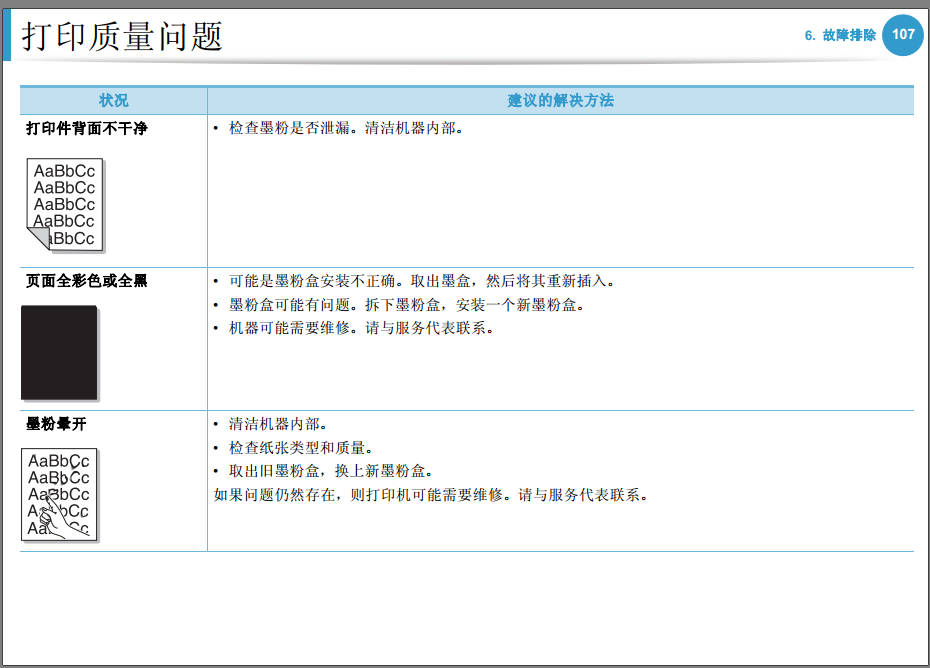Select the 状况 column header
Image resolution: width=930 pixels, height=668 pixels.
[113, 100]
